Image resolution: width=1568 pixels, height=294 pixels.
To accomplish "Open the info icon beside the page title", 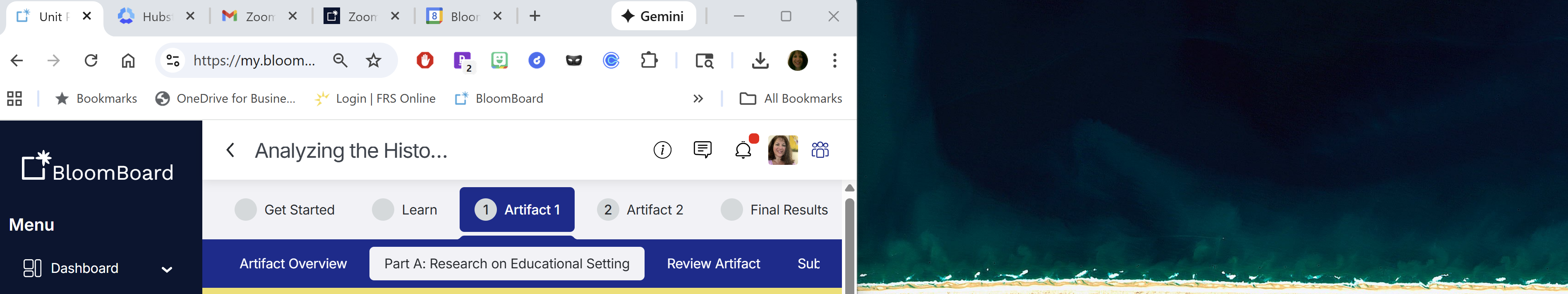I will tap(662, 150).
